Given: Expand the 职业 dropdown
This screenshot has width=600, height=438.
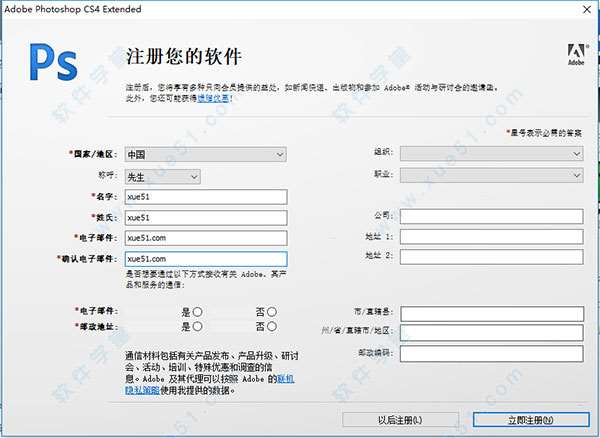Looking at the screenshot, I should click(x=492, y=175).
